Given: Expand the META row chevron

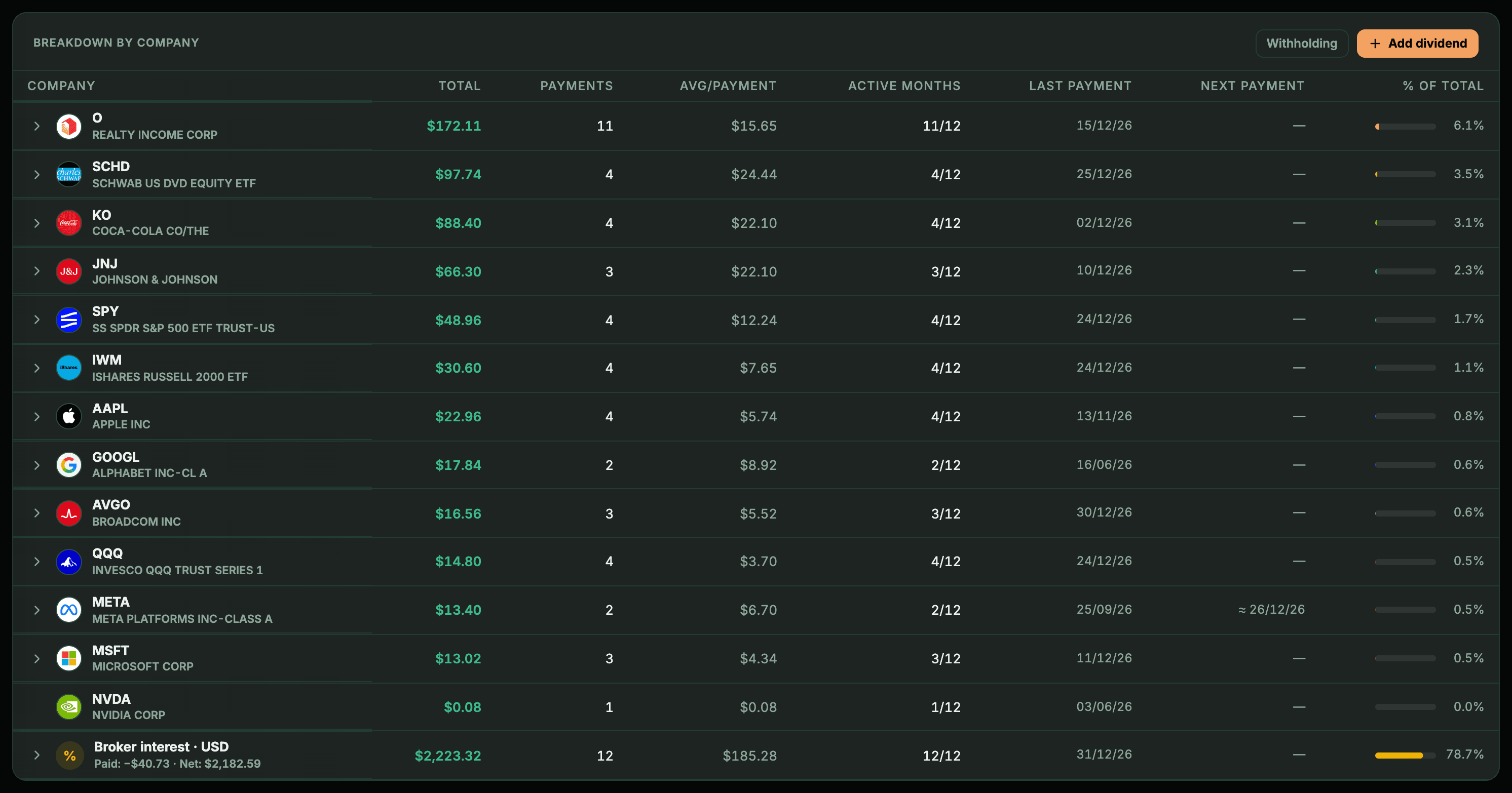Looking at the screenshot, I should 37,610.
